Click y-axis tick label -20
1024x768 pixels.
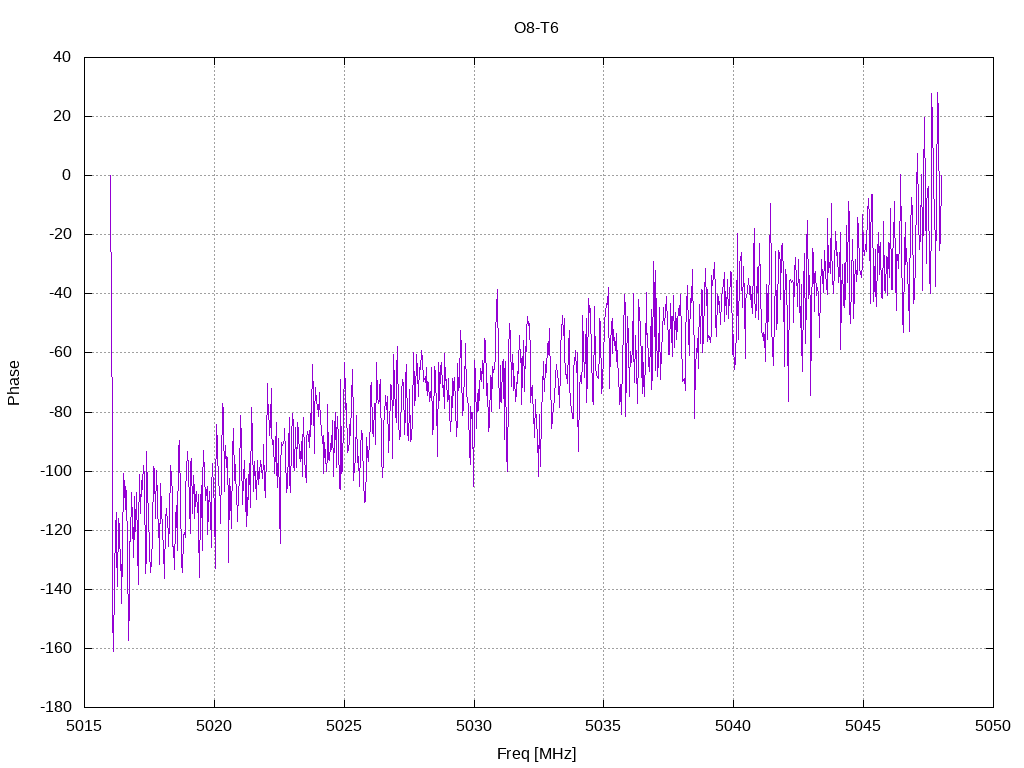60,234
